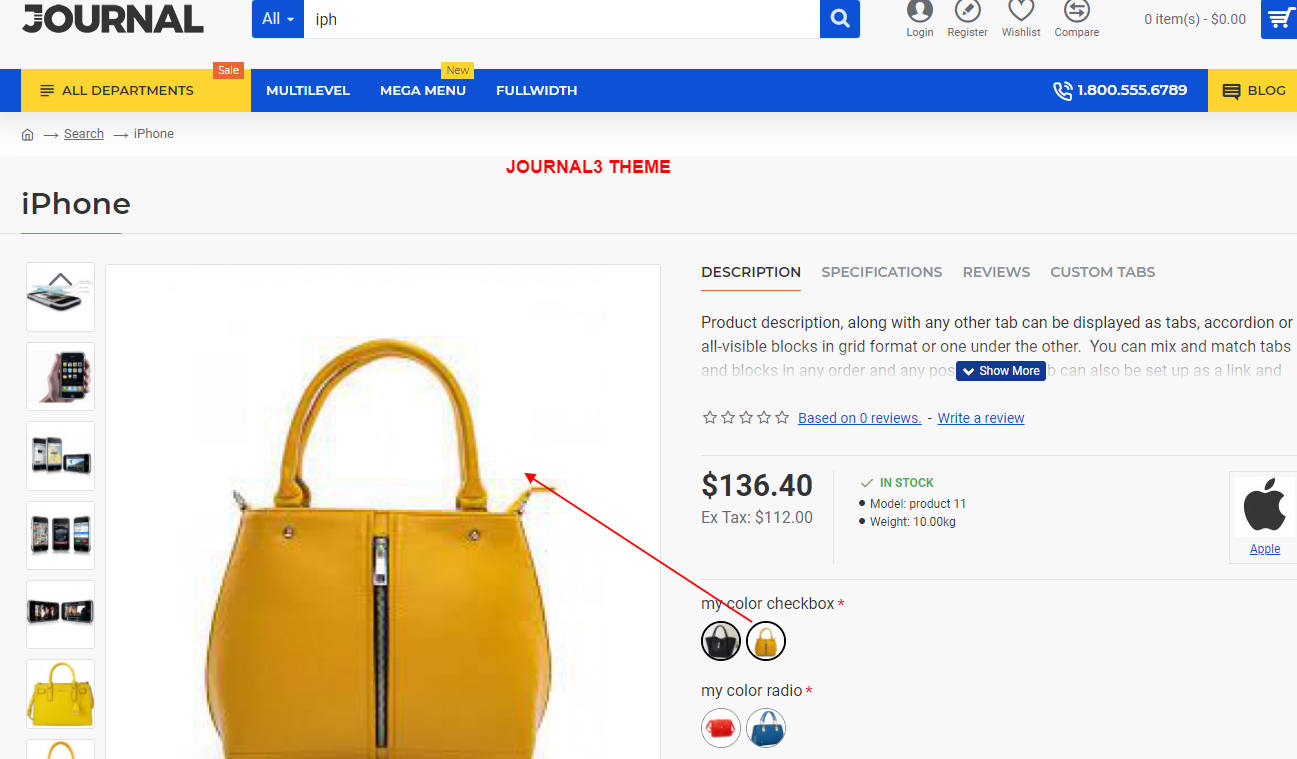
Task: Open the Login user icon
Action: click(x=919, y=11)
